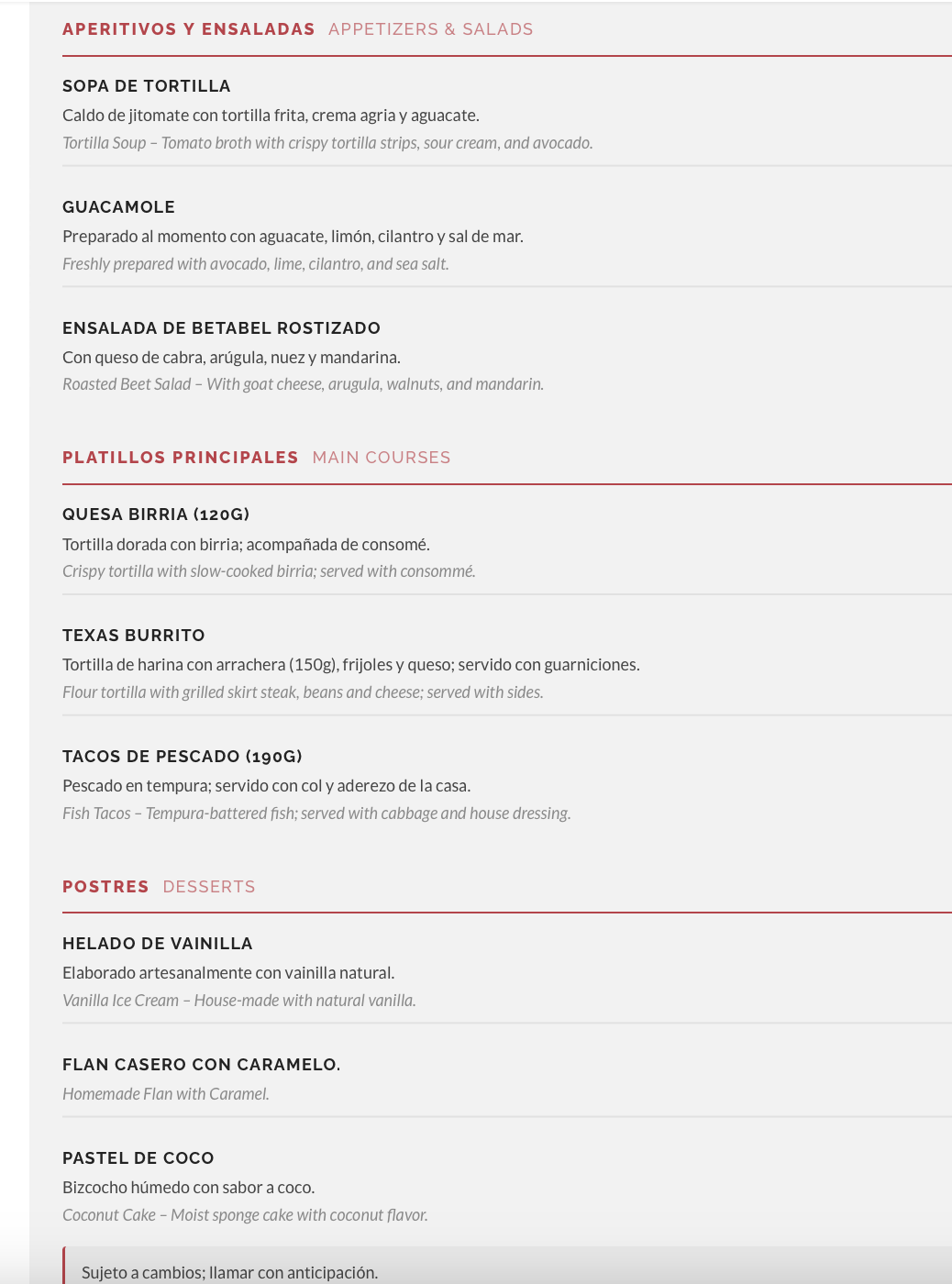Select Ensalada de Betabel Rostizado title
This screenshot has width=952, height=1284.
[x=221, y=328]
